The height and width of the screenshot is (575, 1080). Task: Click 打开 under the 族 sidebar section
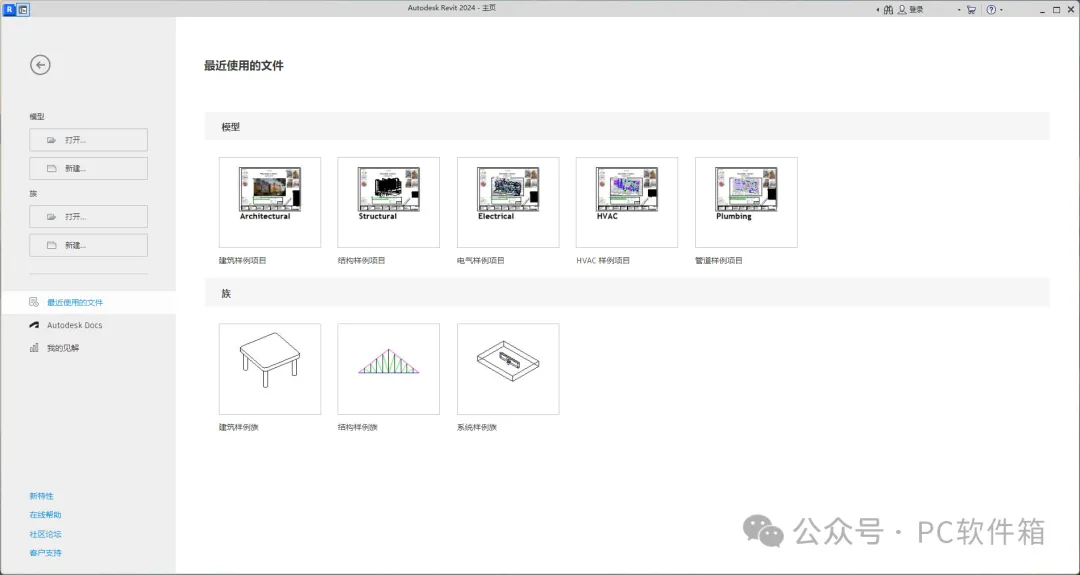[88, 217]
